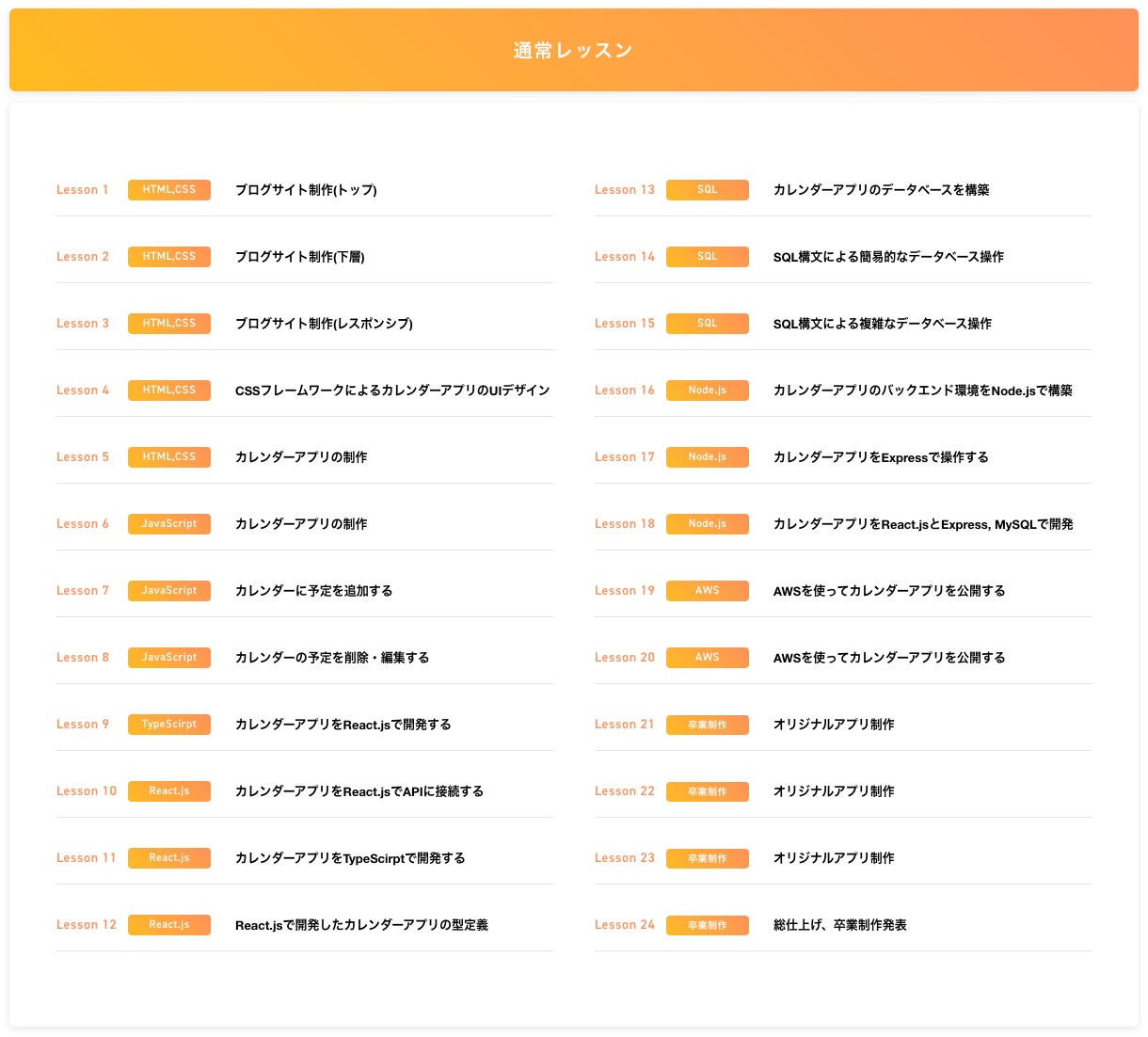
Task: Click the React.js tag on Lesson 11
Action: [x=169, y=858]
